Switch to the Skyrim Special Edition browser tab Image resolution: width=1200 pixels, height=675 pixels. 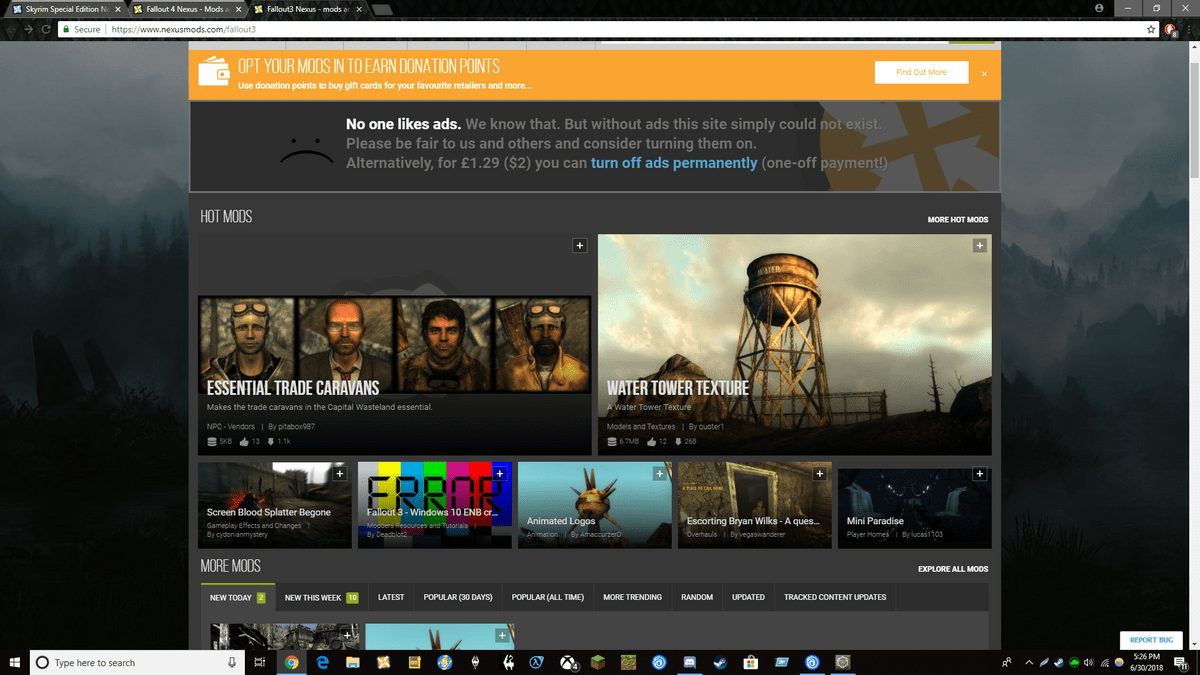(65, 9)
